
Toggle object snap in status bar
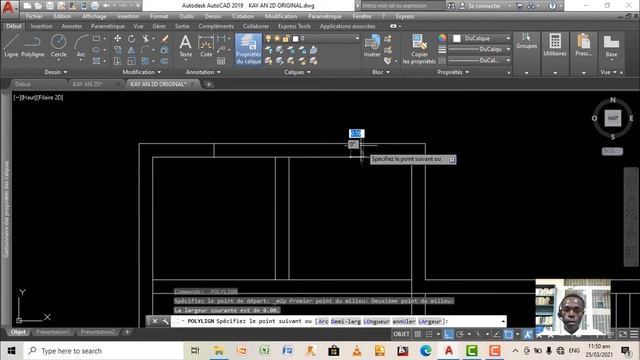point(508,334)
